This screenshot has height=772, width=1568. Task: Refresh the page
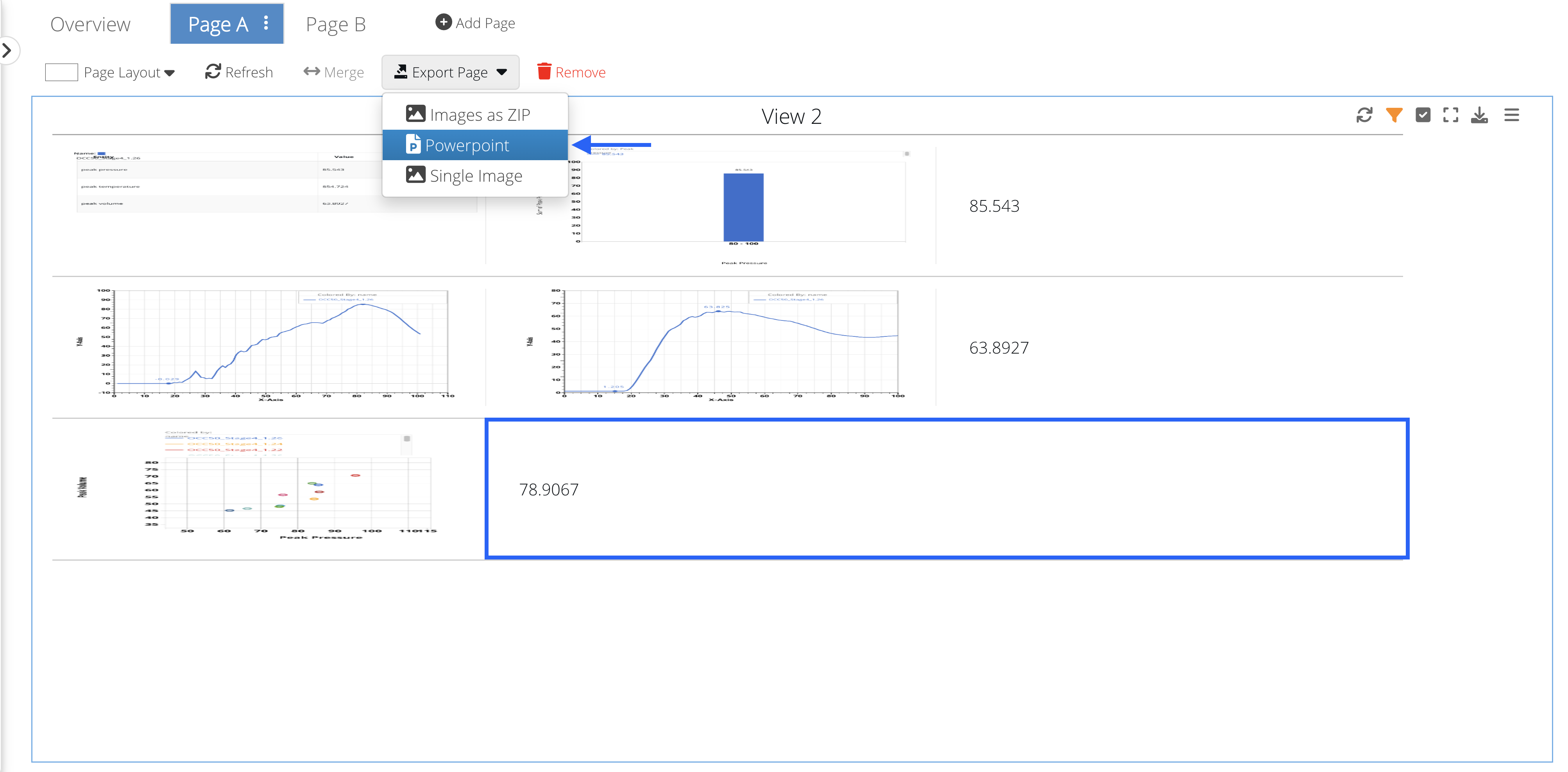pyautogui.click(x=239, y=72)
